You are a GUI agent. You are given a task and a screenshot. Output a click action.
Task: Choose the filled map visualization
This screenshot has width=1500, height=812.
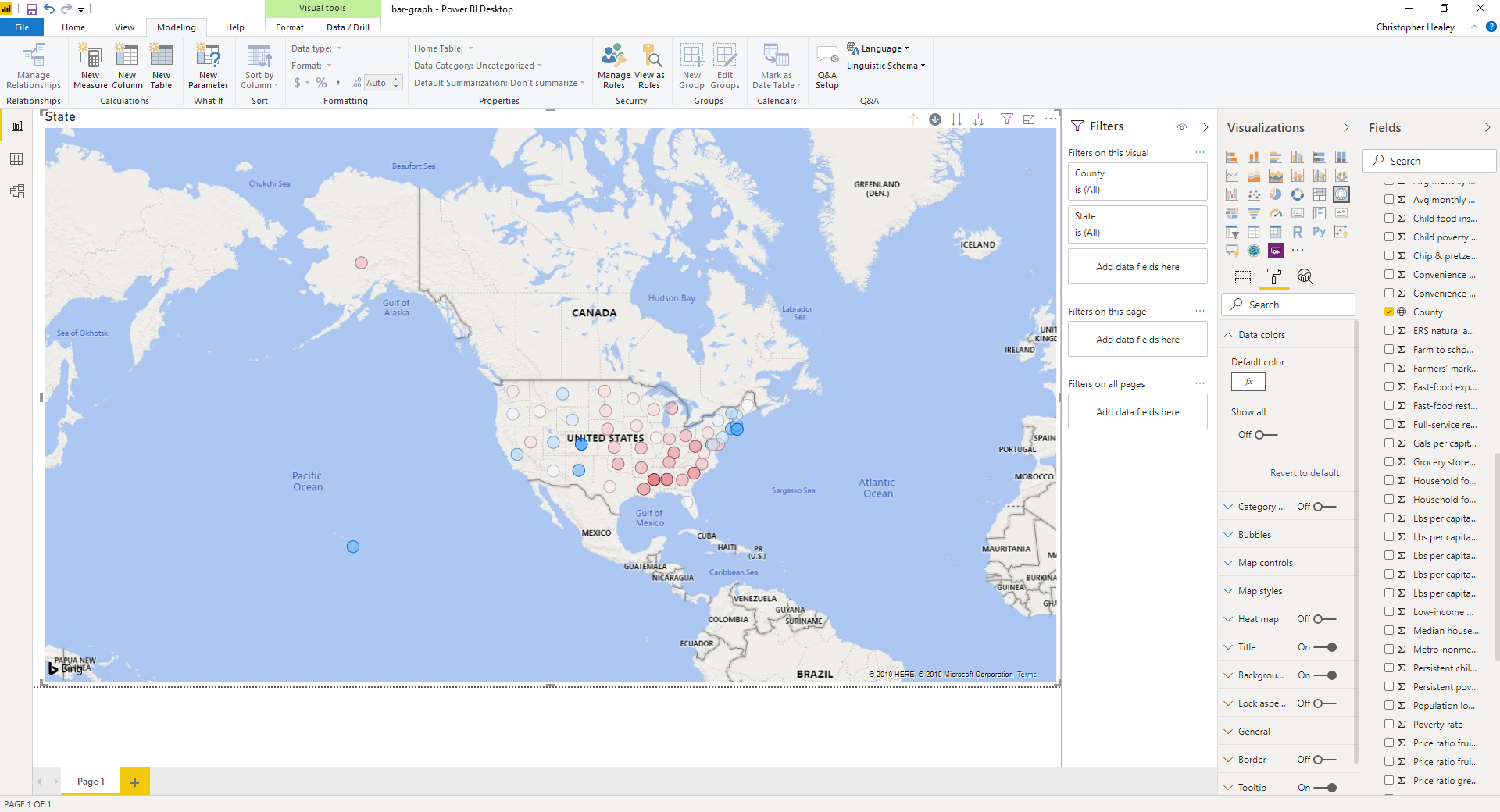click(1232, 213)
